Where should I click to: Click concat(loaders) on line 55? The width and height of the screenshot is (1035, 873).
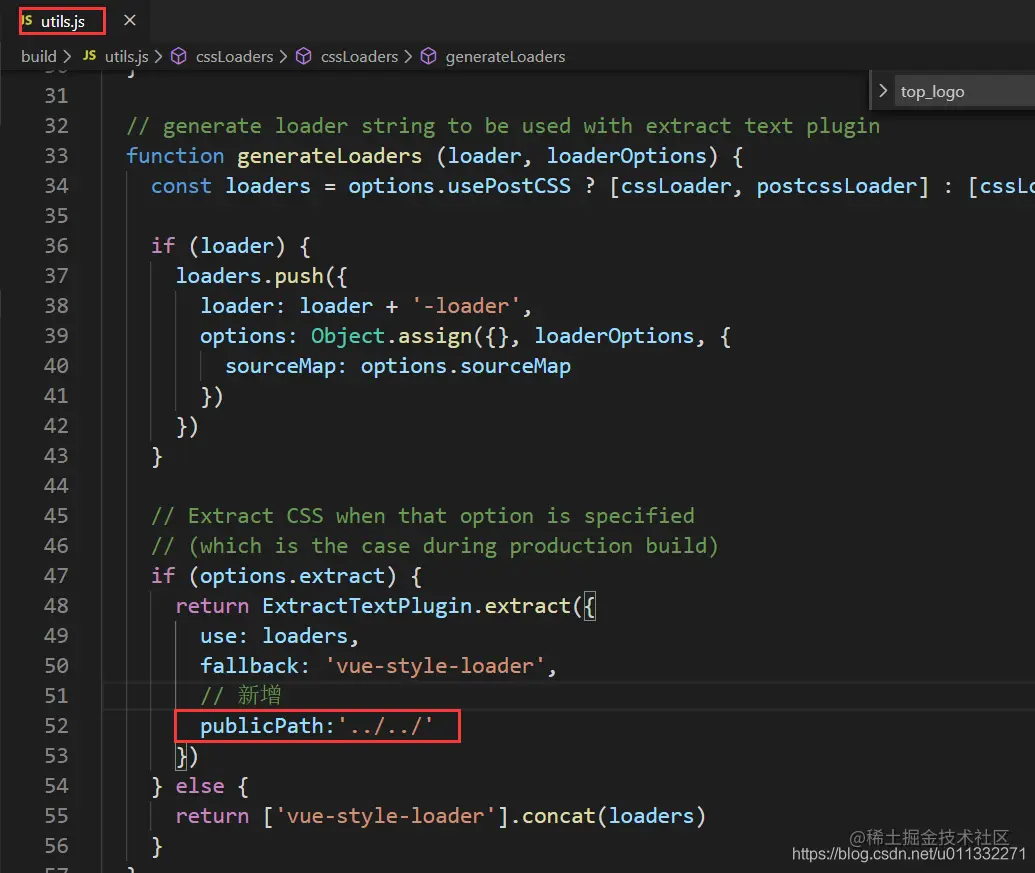(x=614, y=816)
